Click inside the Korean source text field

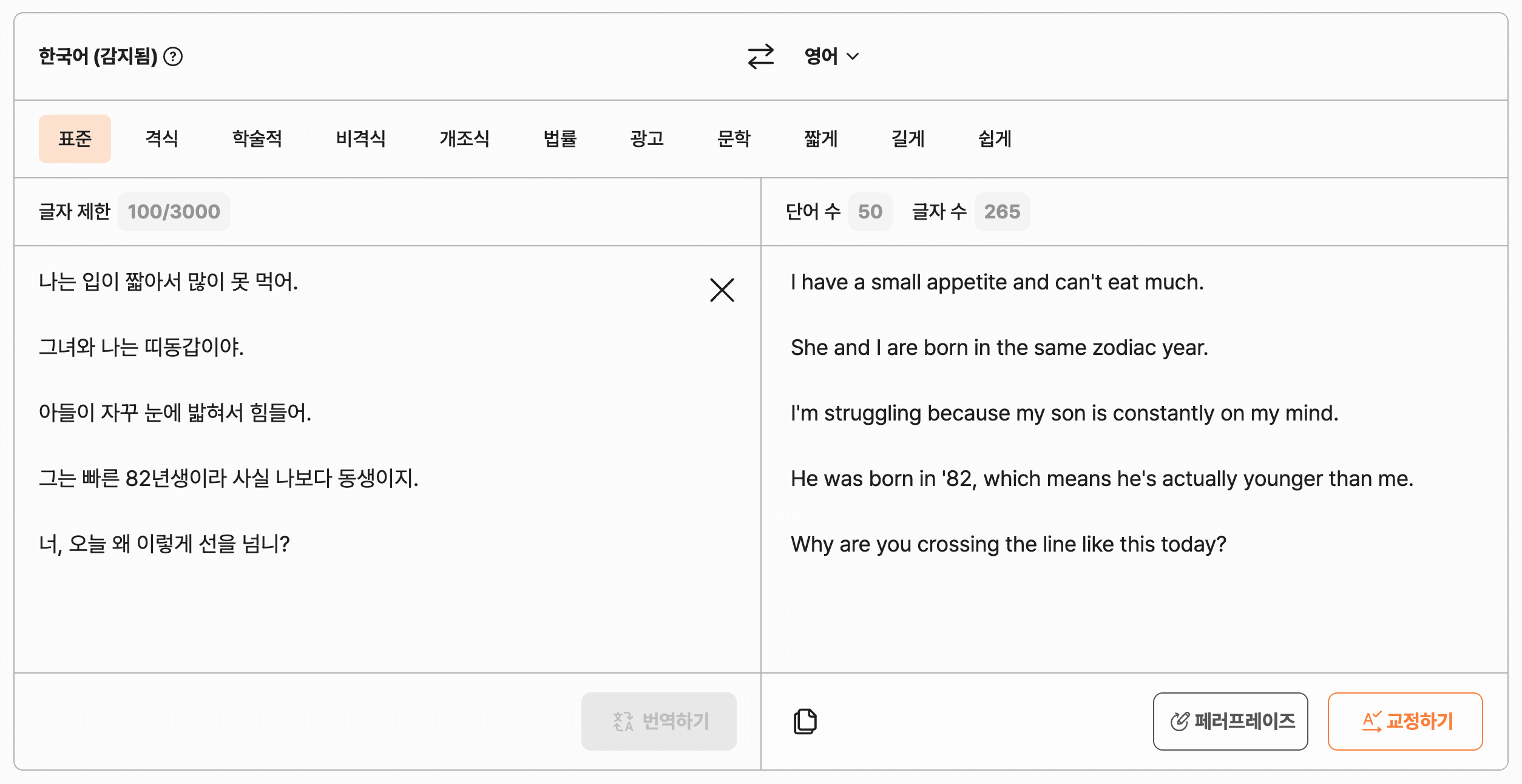364,607
